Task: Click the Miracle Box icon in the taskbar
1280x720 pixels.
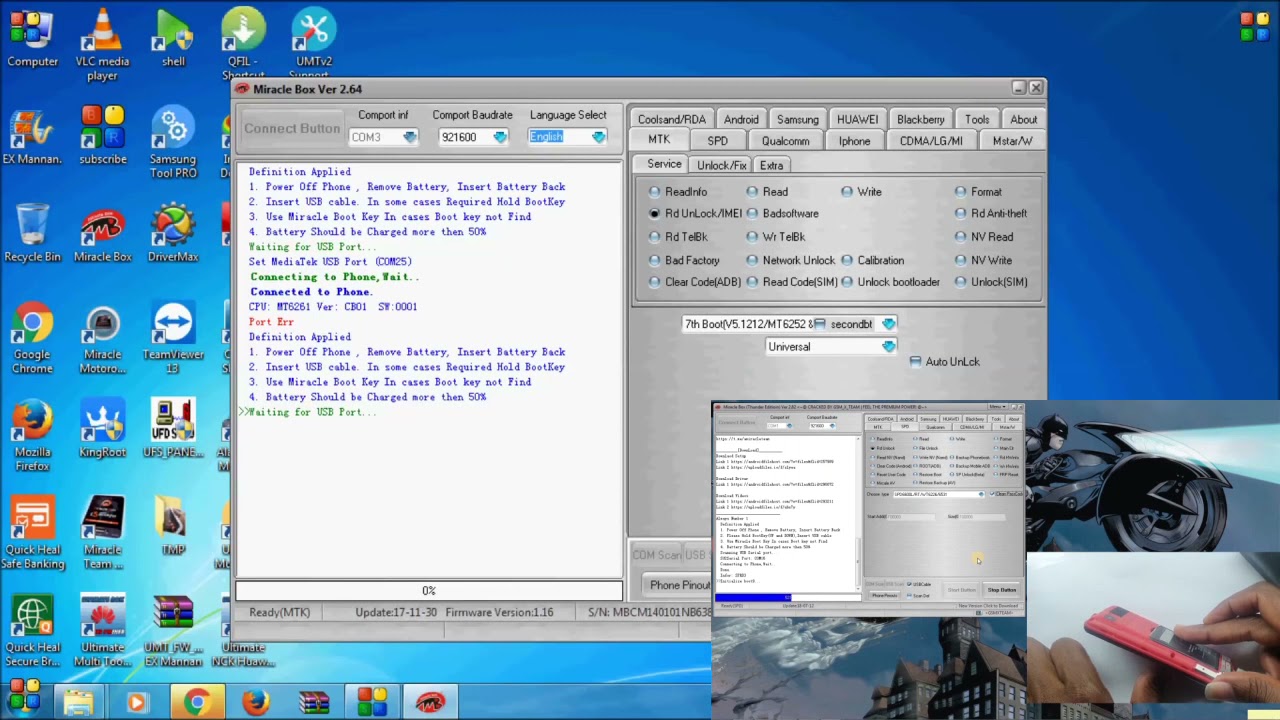Action: (x=430, y=703)
